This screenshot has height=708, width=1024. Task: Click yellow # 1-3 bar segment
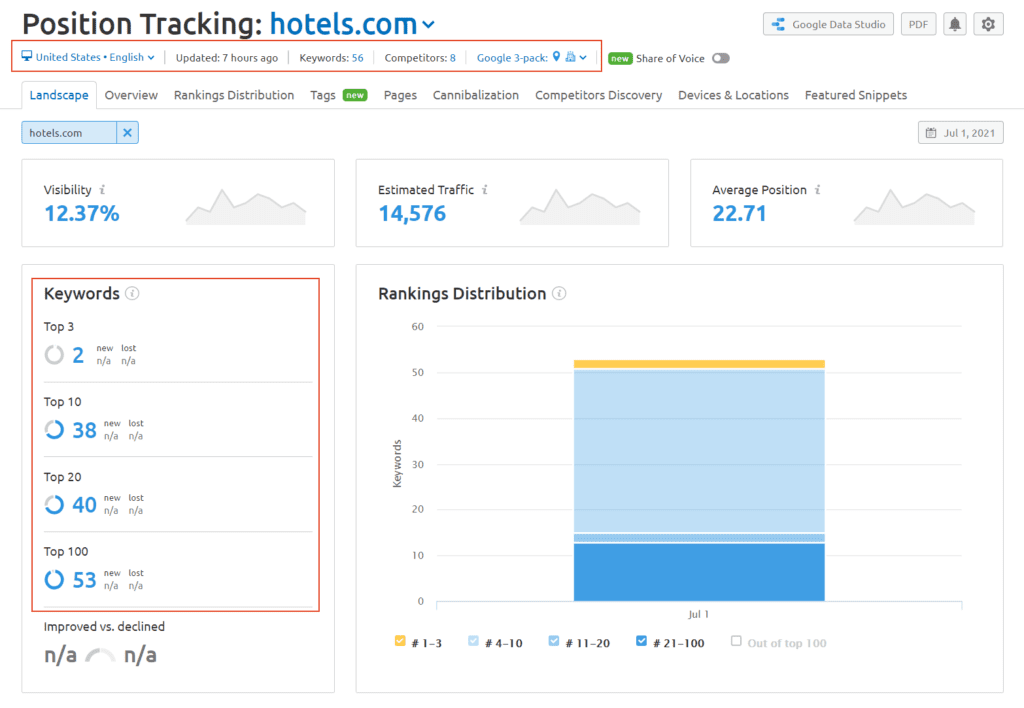pos(699,364)
